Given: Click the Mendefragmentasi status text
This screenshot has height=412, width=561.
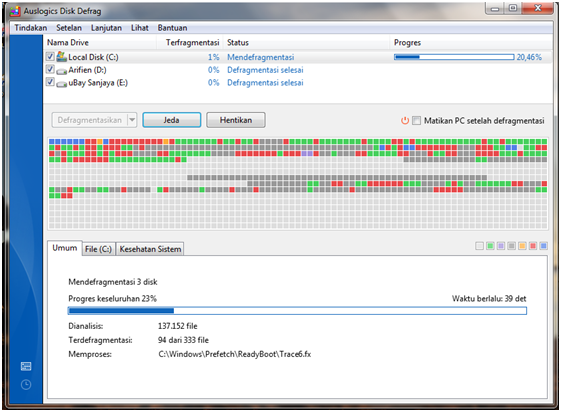Looking at the screenshot, I should point(261,57).
